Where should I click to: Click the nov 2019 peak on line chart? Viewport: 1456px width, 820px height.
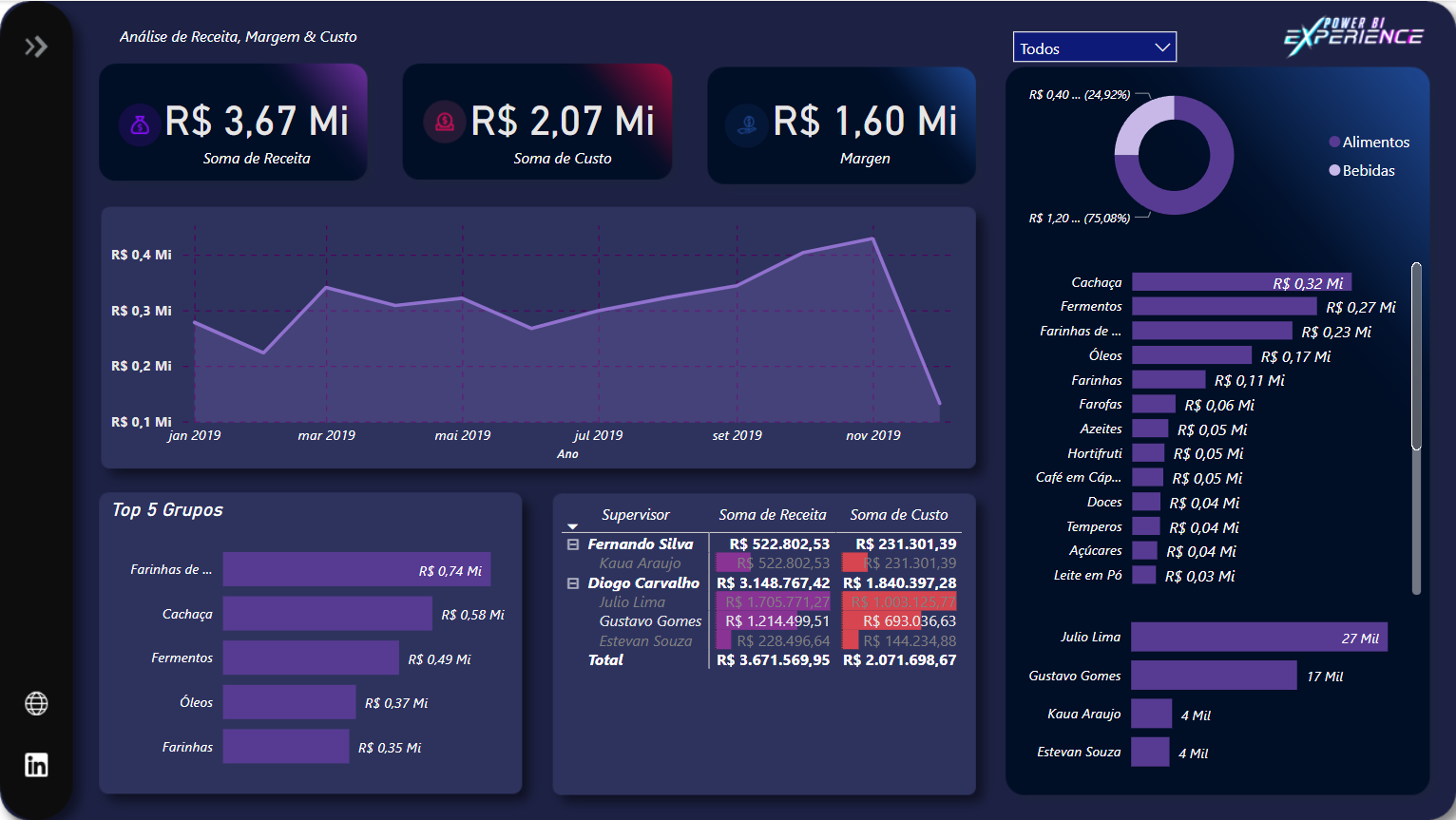pos(872,239)
